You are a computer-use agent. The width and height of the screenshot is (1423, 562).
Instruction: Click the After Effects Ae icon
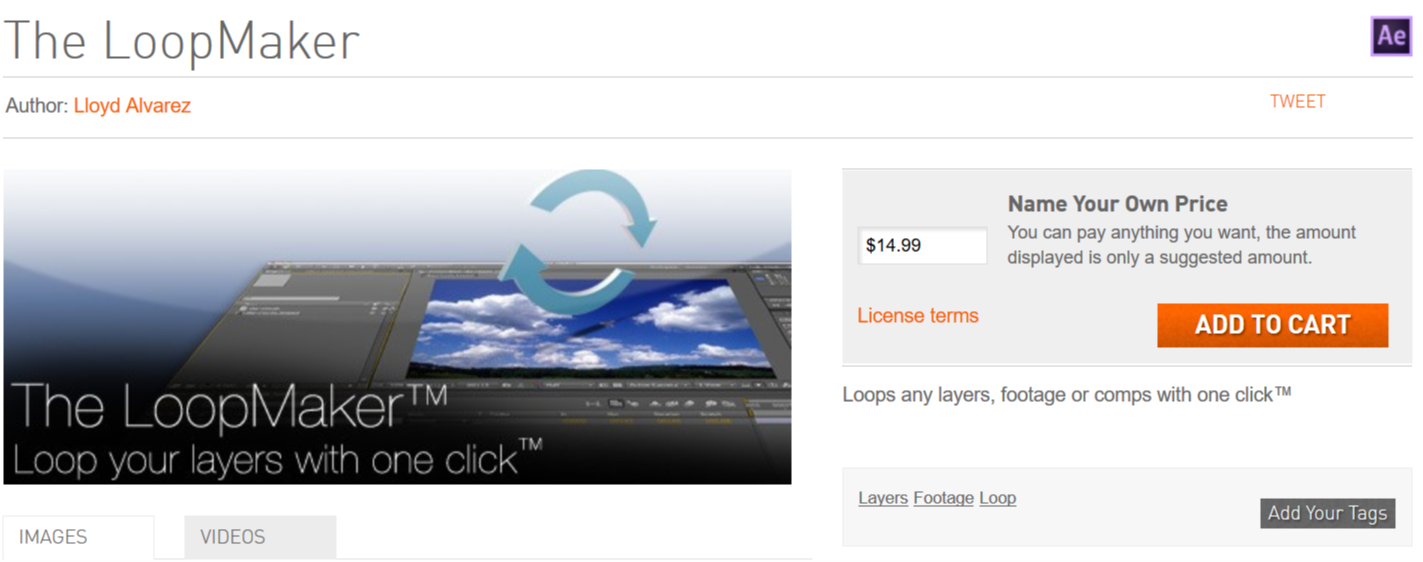1391,36
